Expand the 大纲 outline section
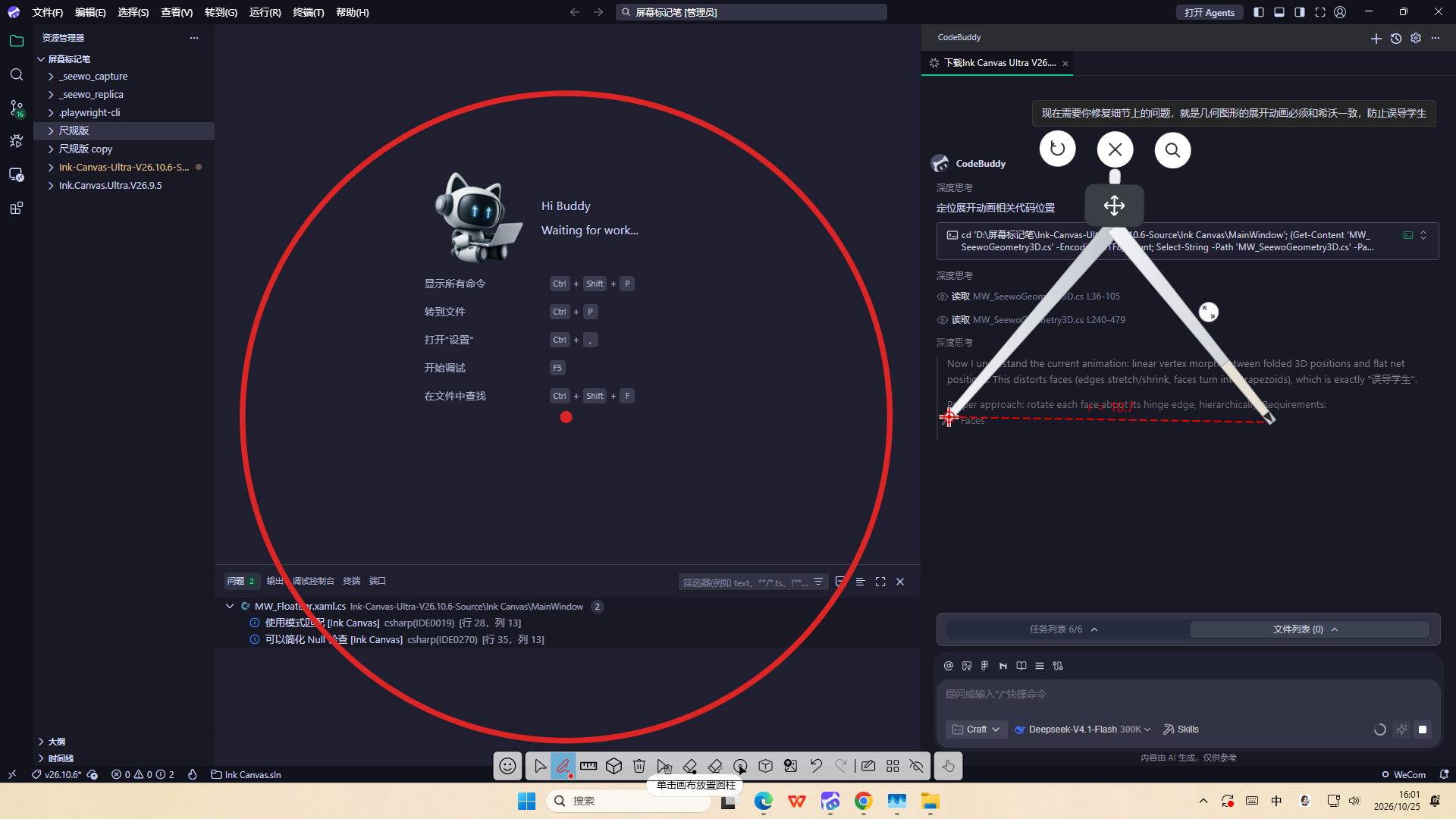The height and width of the screenshot is (819, 1456). 124,742
